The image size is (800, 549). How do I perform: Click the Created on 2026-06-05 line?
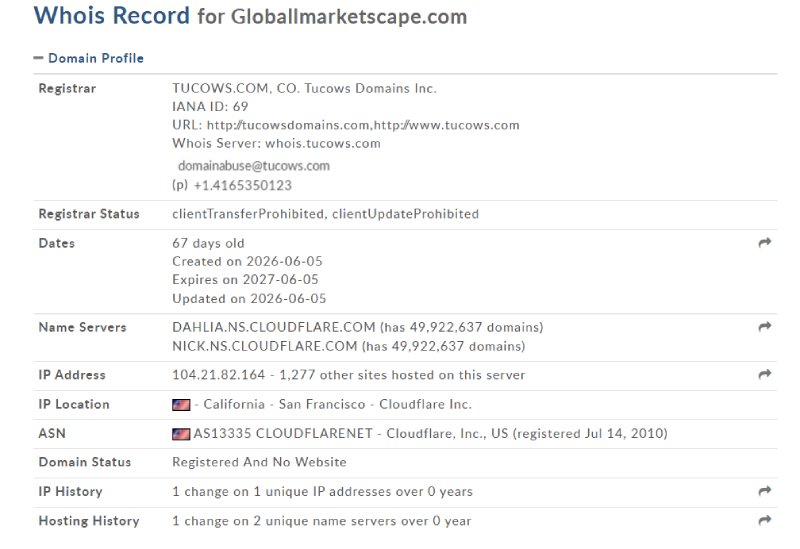(247, 261)
